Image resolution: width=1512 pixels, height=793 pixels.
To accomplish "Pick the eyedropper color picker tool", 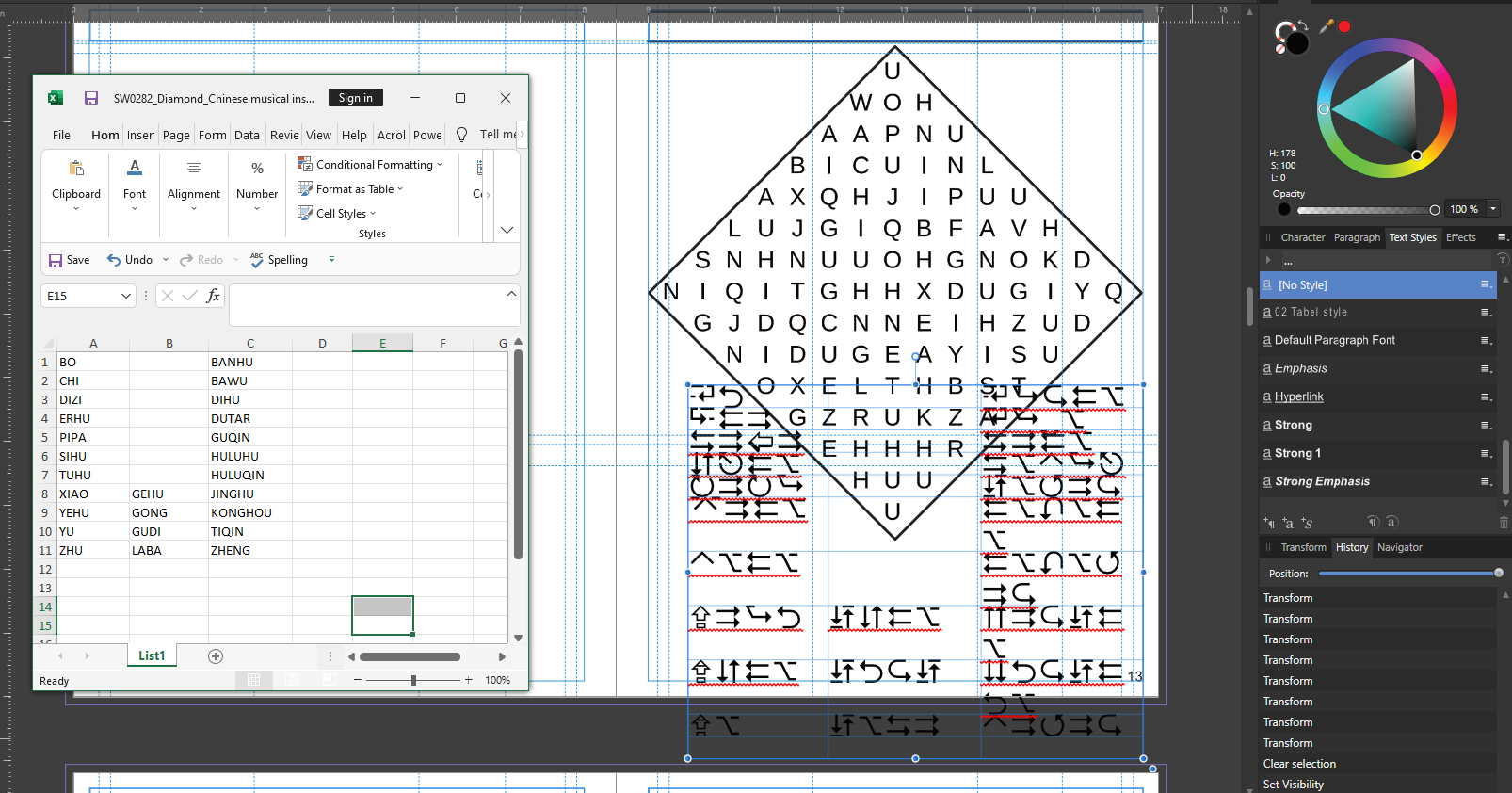I will coord(1327,26).
